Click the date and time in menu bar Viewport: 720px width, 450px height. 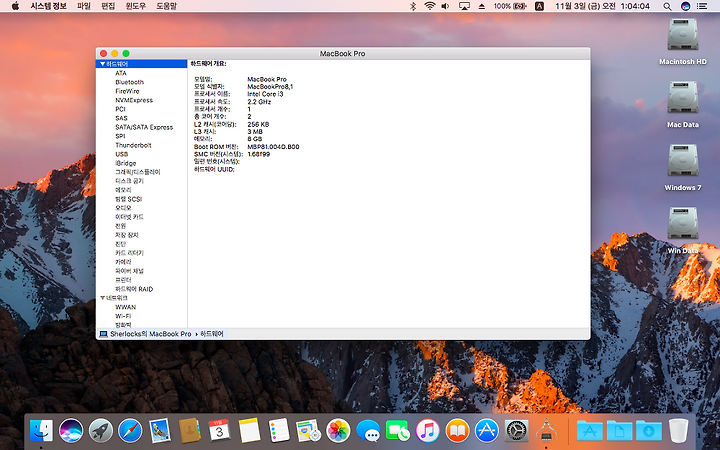[602, 6]
